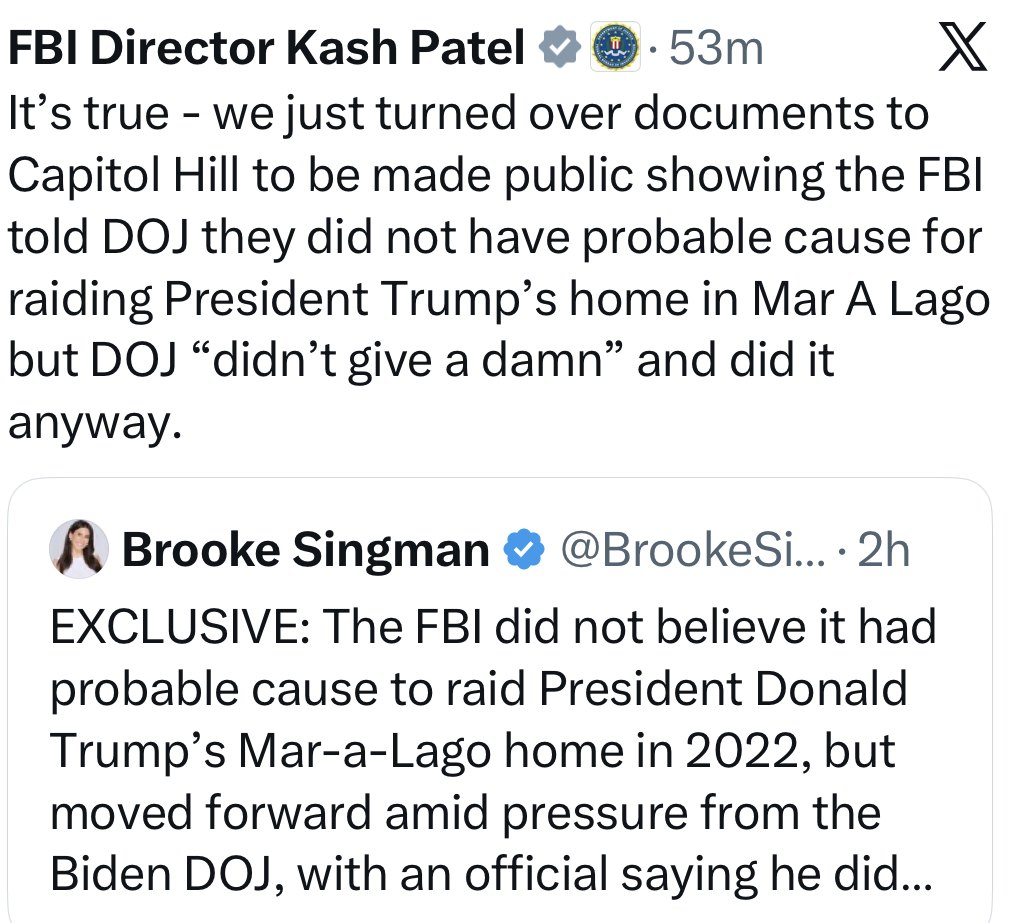Open FBI Director Kash Patel's profile name
The image size is (1020, 923).
266,48
